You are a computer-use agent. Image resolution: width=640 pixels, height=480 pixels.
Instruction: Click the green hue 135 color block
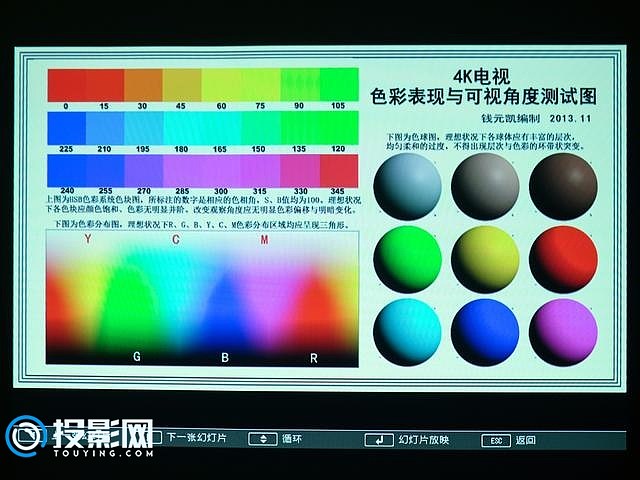point(300,128)
